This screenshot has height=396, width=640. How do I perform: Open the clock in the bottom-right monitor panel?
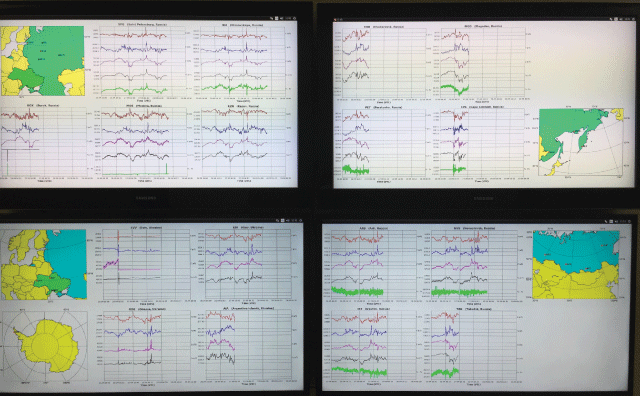tap(623, 221)
